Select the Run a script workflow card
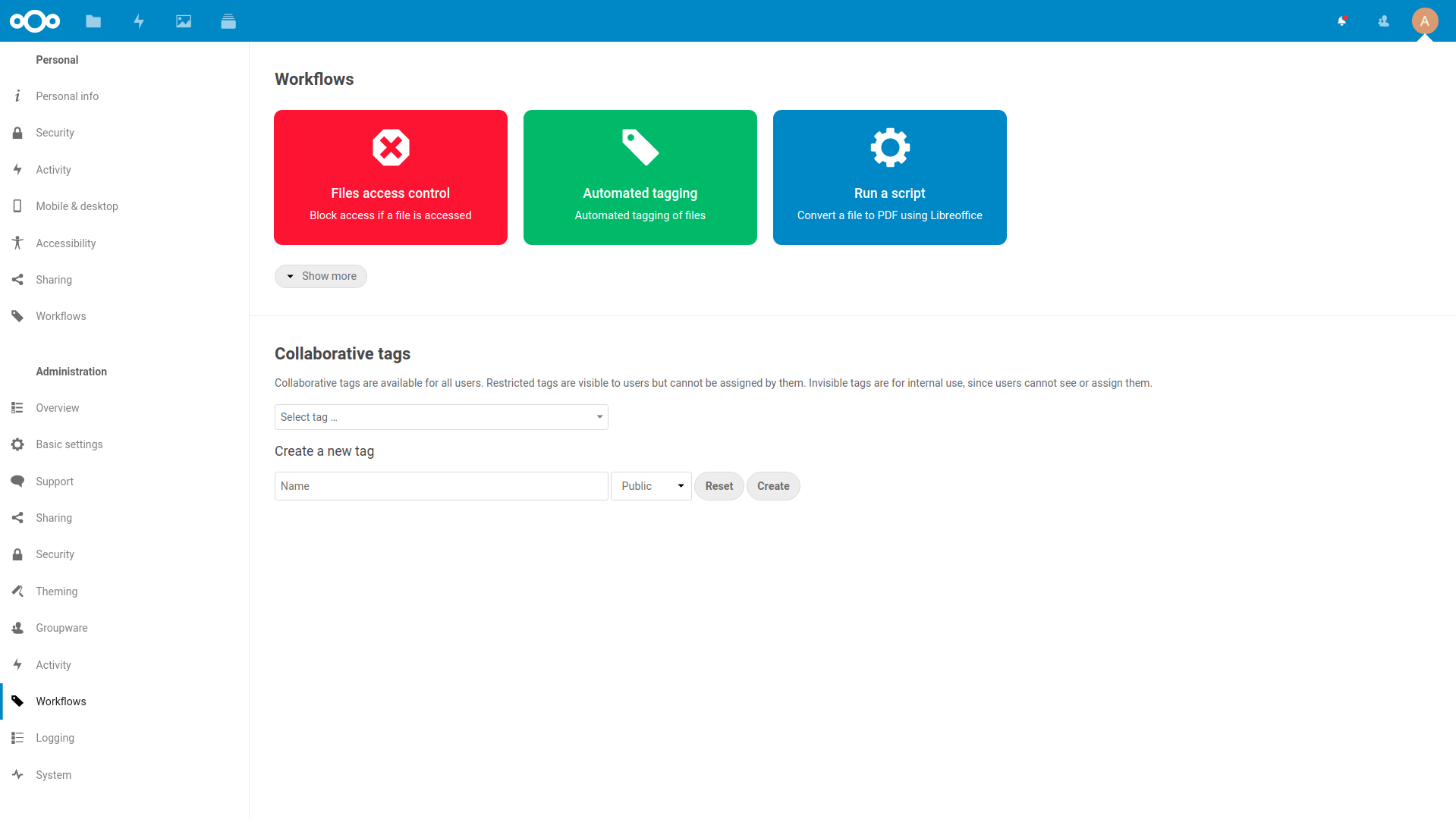 [x=889, y=177]
